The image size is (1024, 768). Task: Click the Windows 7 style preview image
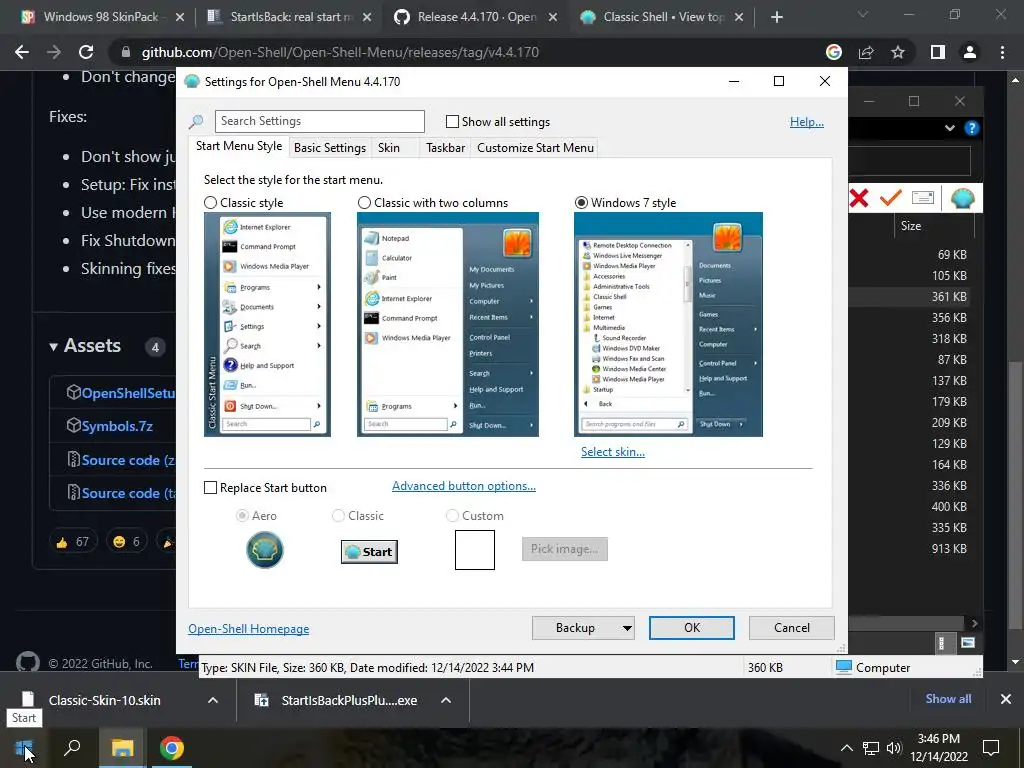click(x=668, y=325)
